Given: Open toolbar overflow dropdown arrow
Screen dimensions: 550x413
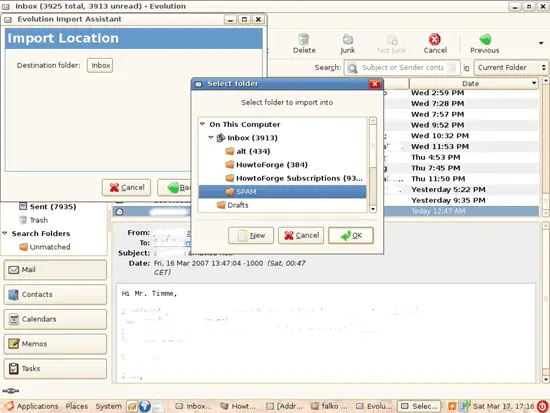Looking at the screenshot, I should 541,43.
